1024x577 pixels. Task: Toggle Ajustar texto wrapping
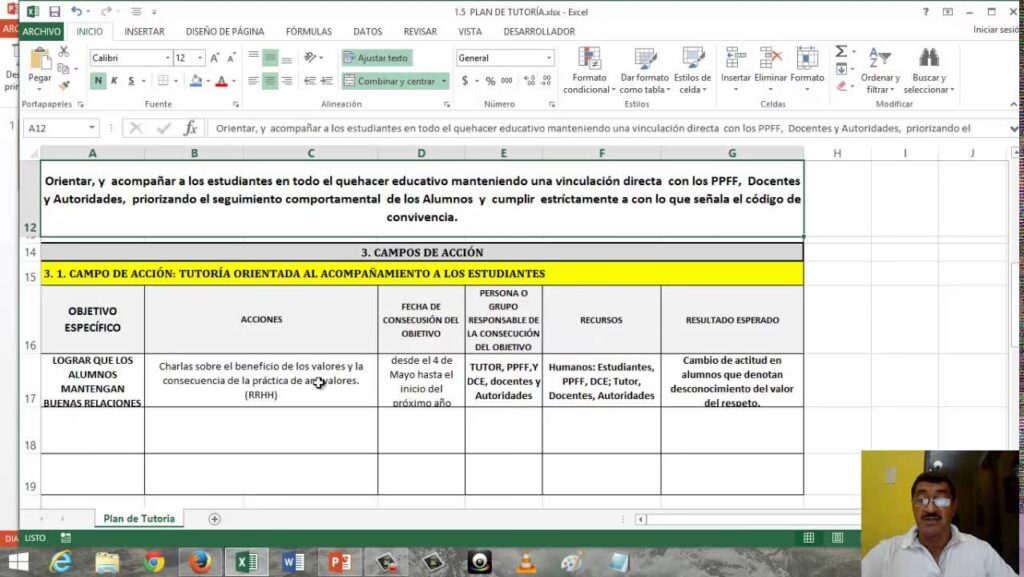(x=376, y=58)
